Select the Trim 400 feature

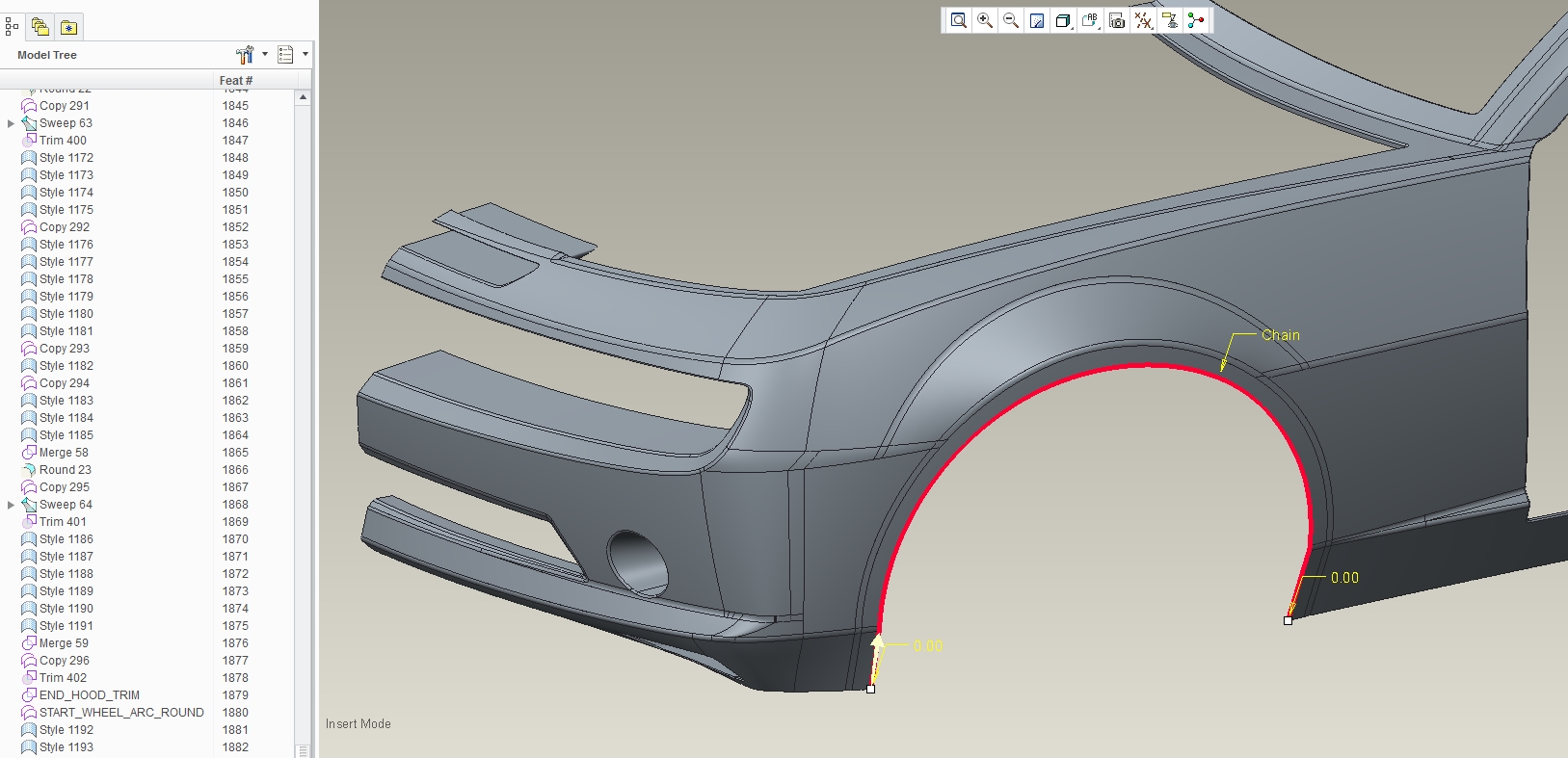click(x=63, y=141)
